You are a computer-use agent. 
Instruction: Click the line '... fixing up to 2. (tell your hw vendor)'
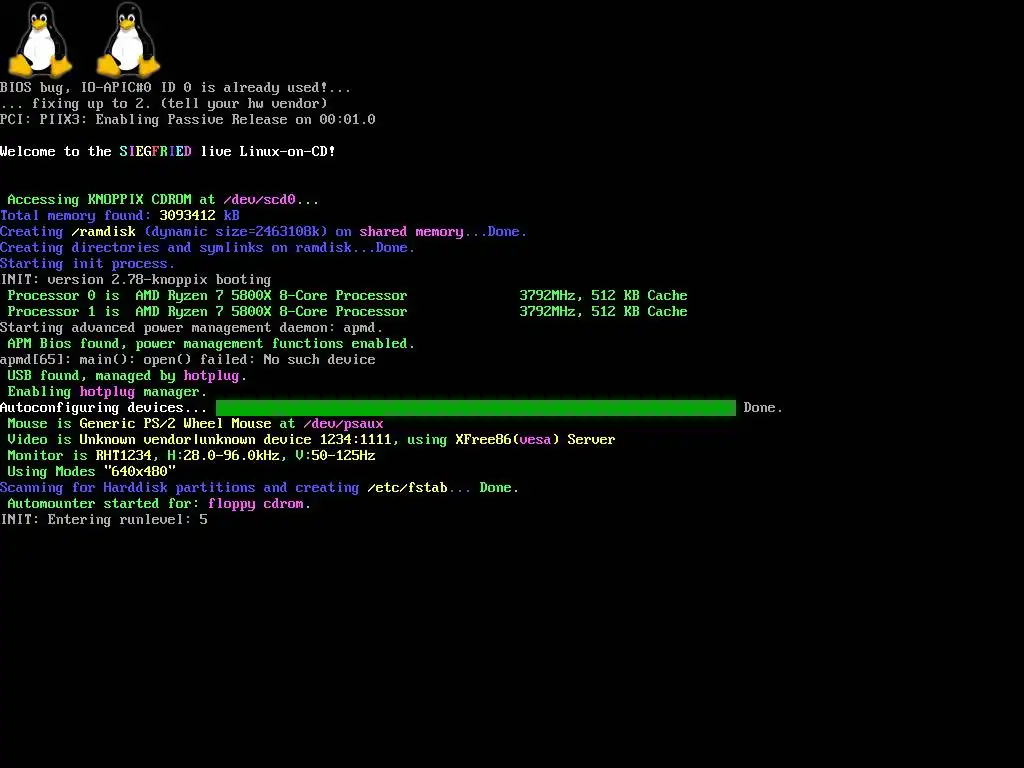[x=164, y=103]
